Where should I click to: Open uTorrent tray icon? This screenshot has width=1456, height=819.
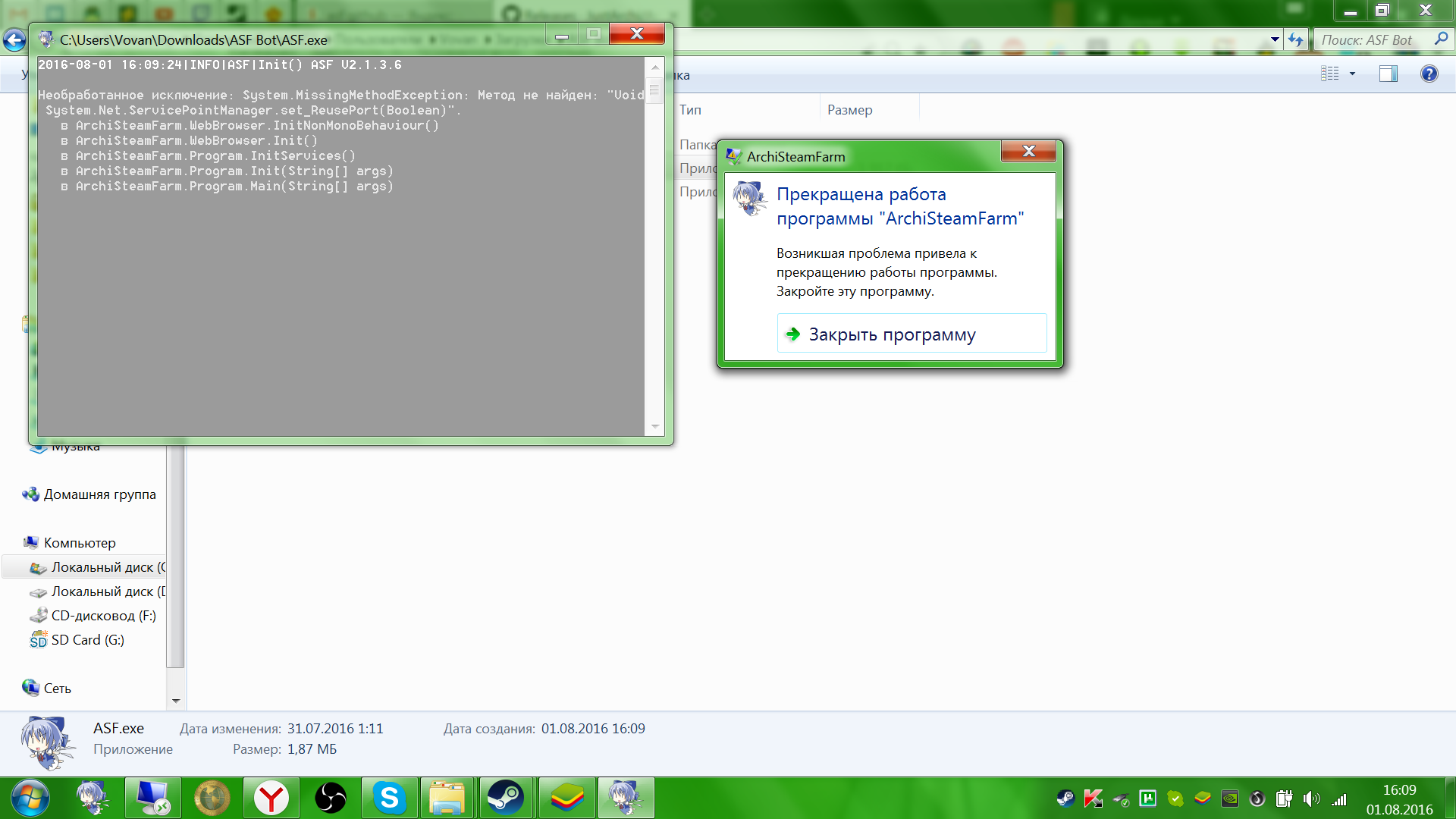[1147, 798]
